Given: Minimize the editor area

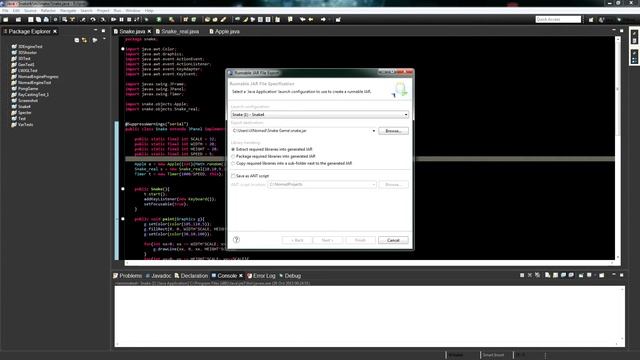Looking at the screenshot, I should [614, 31].
